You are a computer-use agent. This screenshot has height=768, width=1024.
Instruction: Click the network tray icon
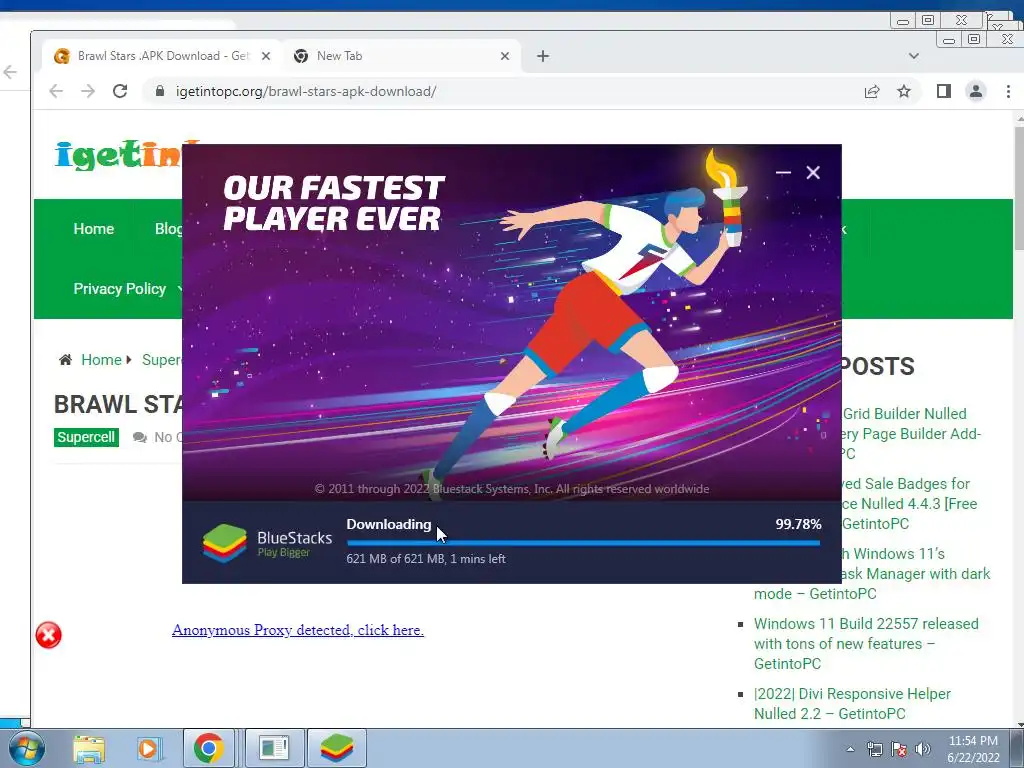pos(874,750)
